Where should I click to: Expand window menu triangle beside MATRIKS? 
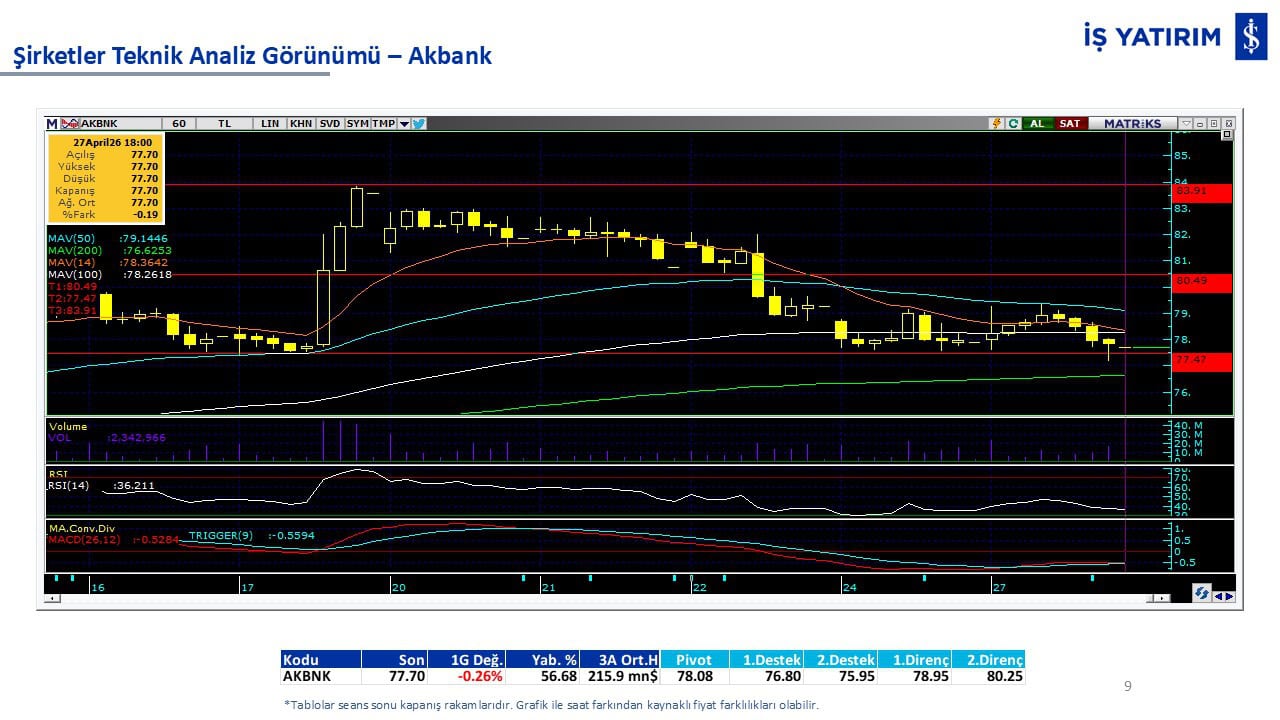click(1185, 124)
